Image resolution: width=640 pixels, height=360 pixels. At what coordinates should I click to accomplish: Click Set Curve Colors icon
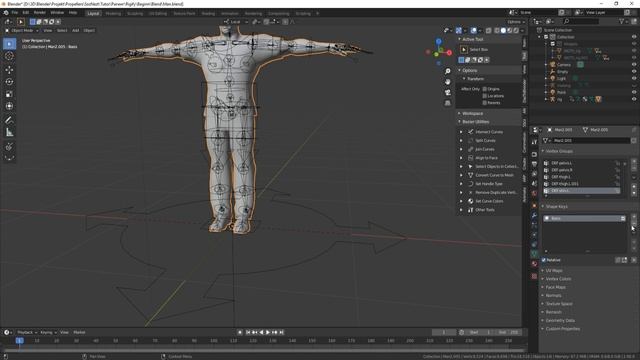coord(470,201)
